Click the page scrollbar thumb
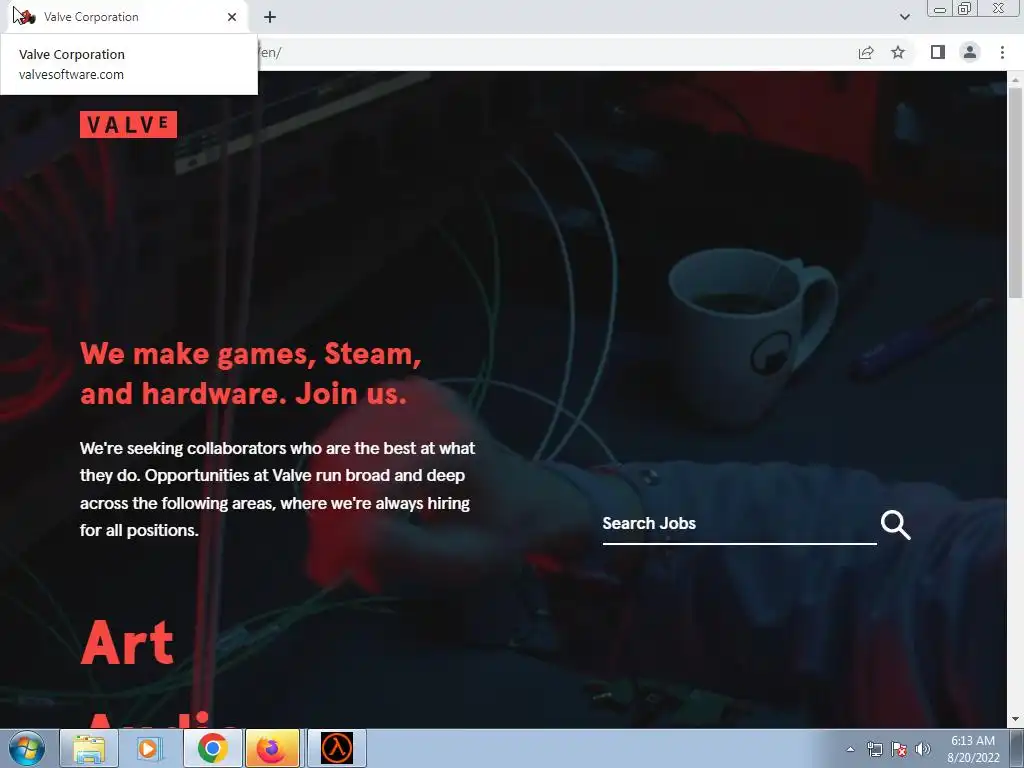This screenshot has height=768, width=1024. point(1015,193)
